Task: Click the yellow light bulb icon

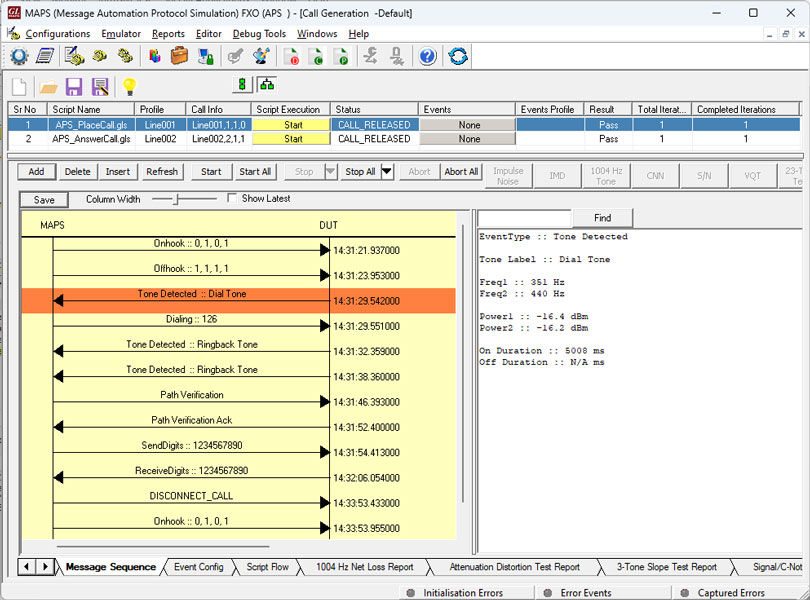Action: click(129, 86)
